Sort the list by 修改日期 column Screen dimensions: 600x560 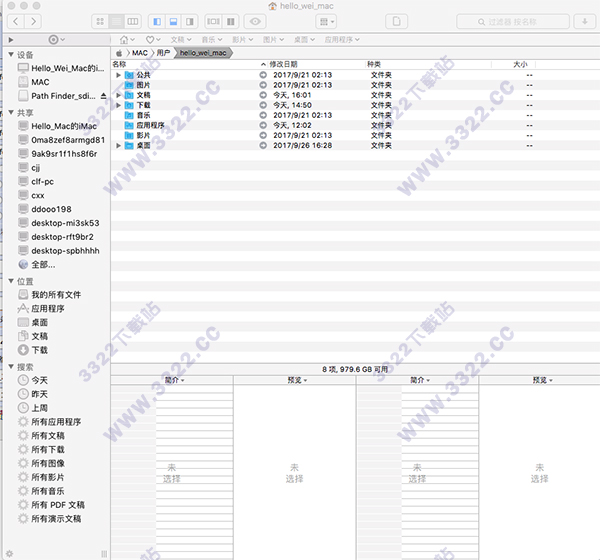point(283,64)
